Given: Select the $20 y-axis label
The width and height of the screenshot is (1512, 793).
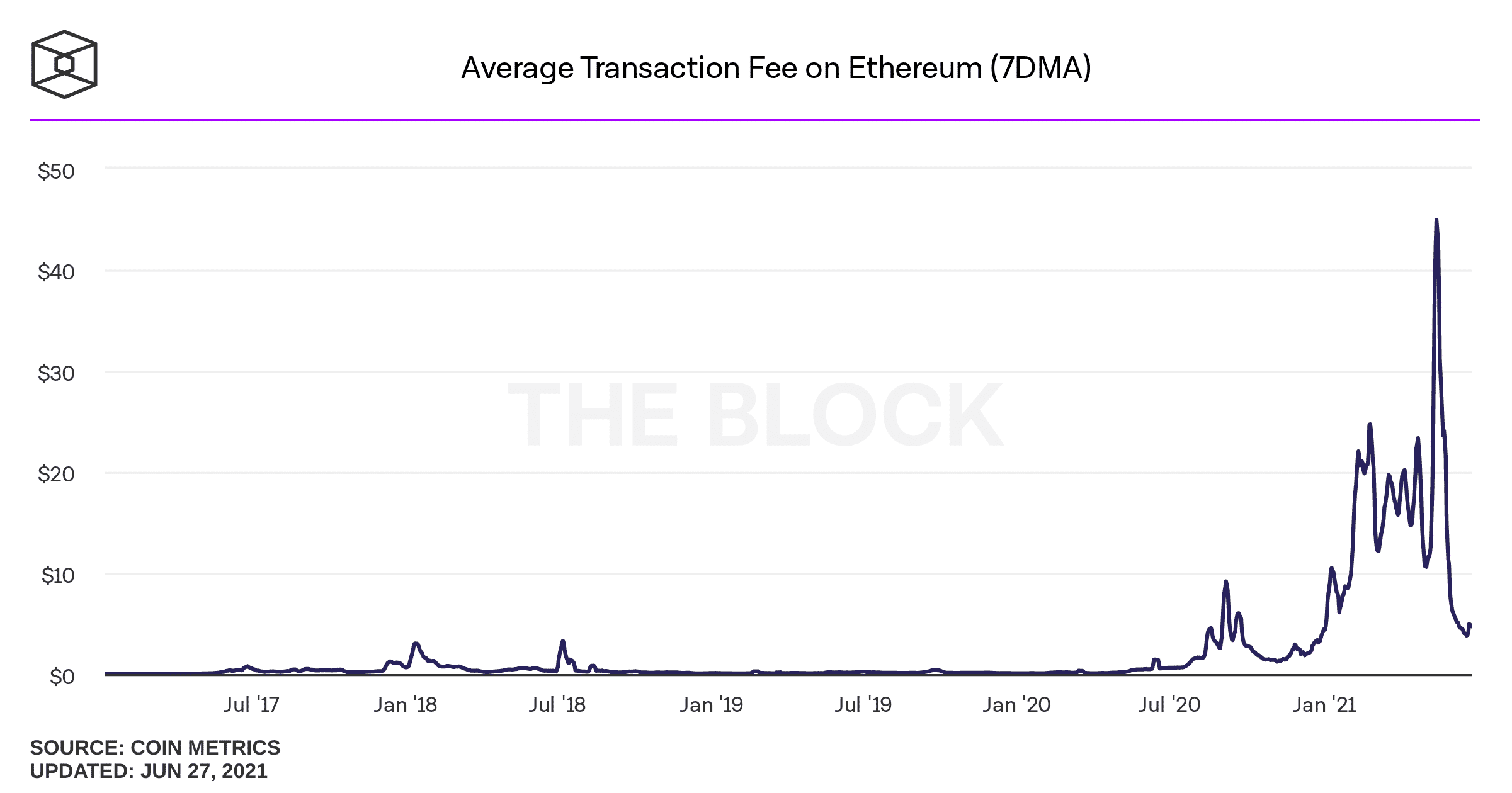Looking at the screenshot, I should tap(56, 474).
